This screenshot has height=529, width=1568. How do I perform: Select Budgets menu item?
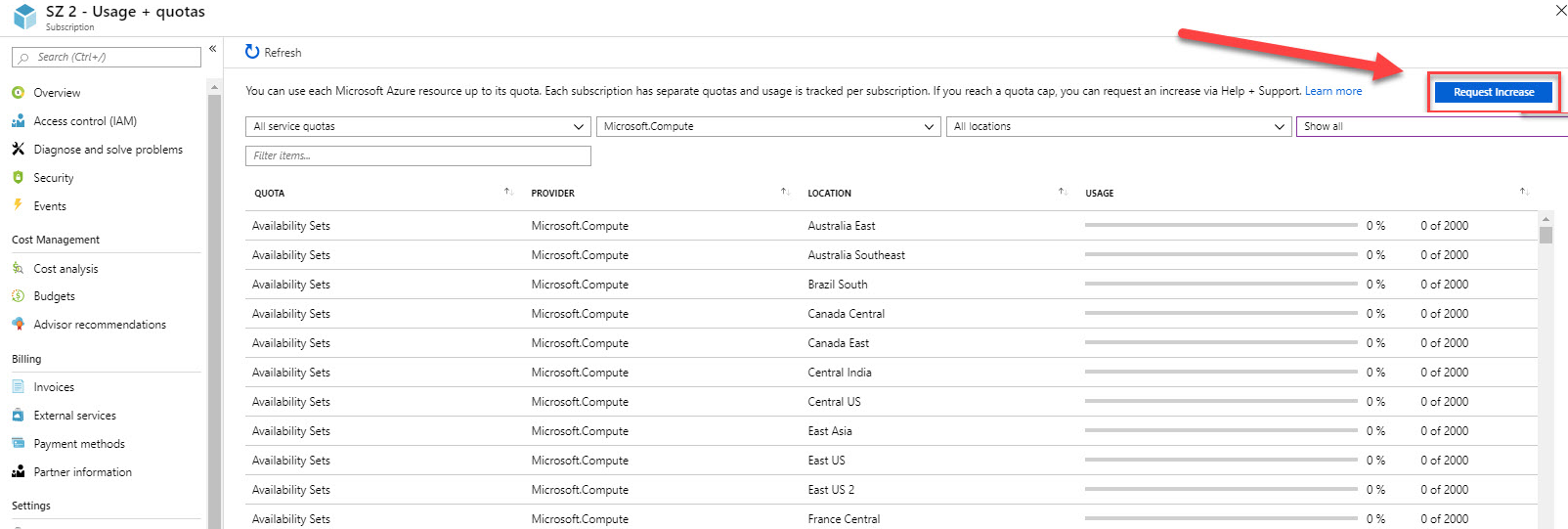(x=54, y=296)
